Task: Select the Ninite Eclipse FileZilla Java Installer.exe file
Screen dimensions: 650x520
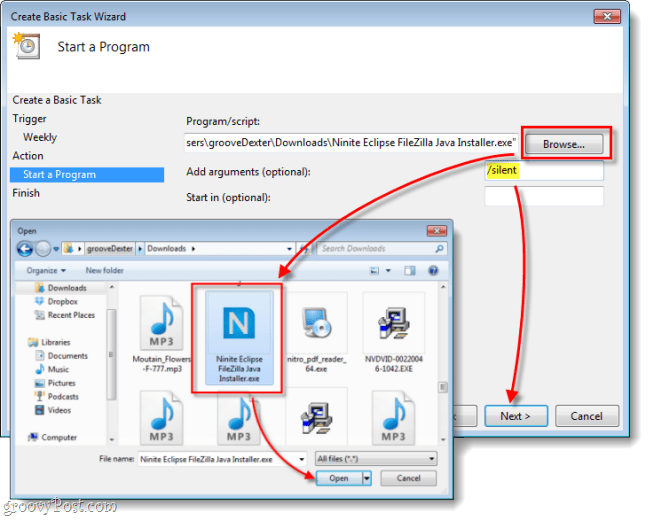Action: coord(239,338)
